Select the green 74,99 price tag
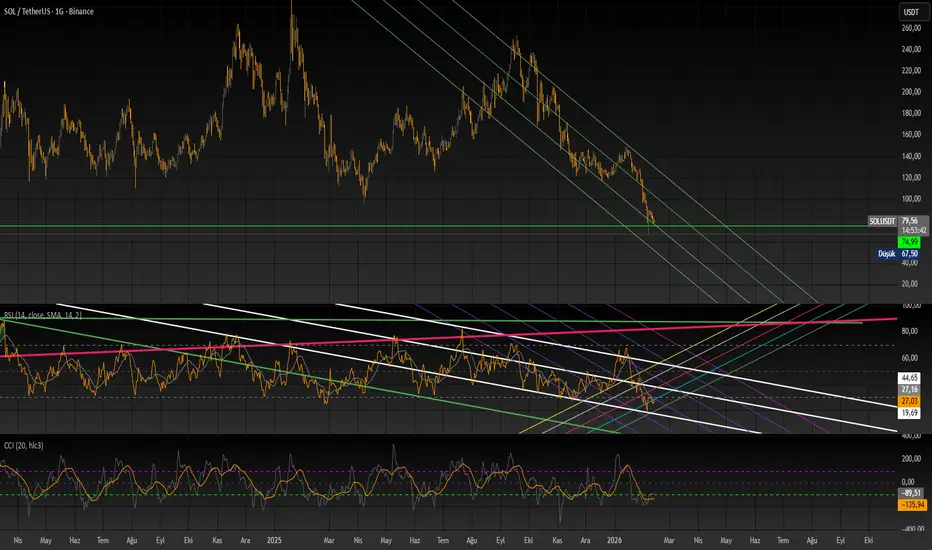Viewport: 932px width, 550px height. 909,241
